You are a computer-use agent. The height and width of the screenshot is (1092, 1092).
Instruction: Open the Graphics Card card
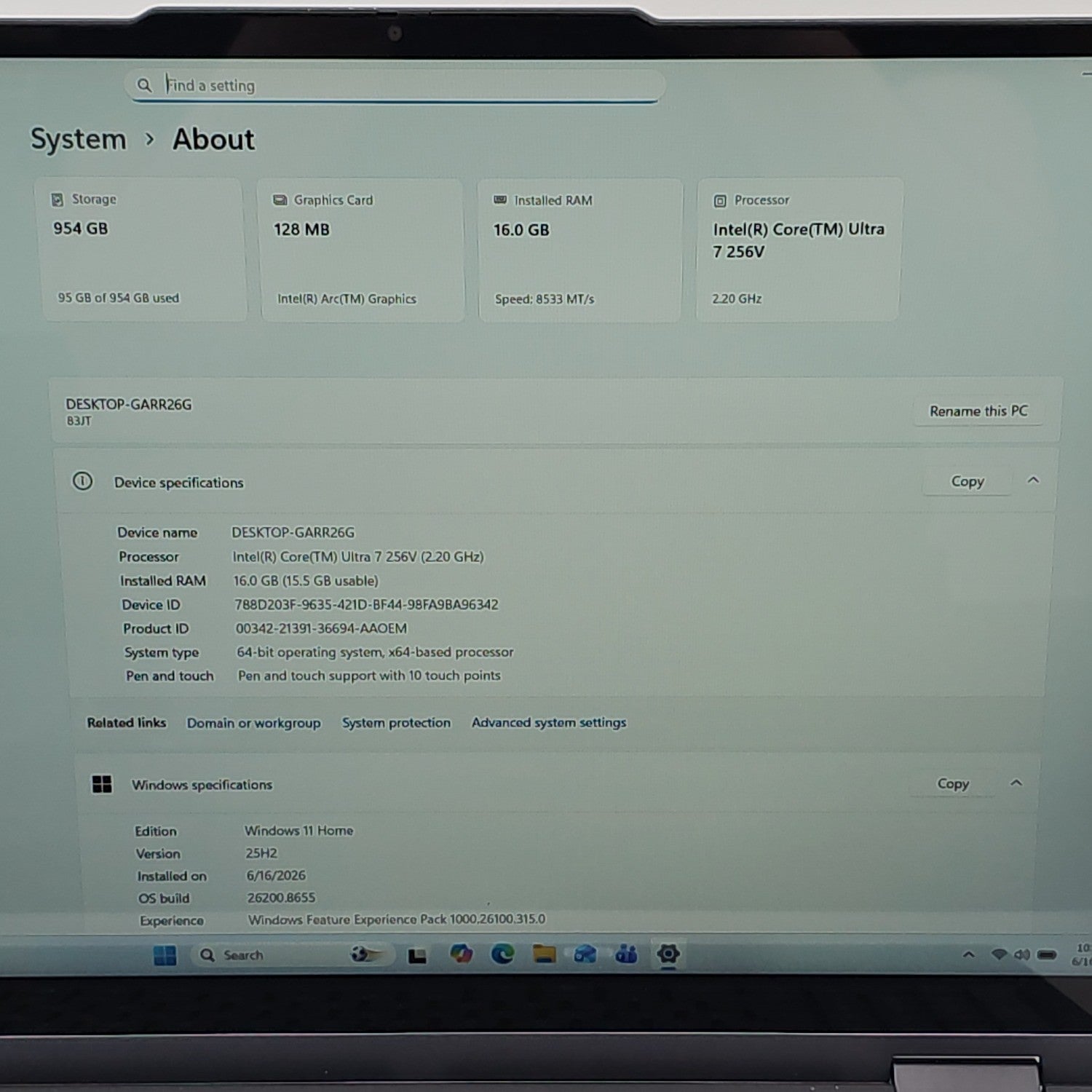click(x=361, y=250)
